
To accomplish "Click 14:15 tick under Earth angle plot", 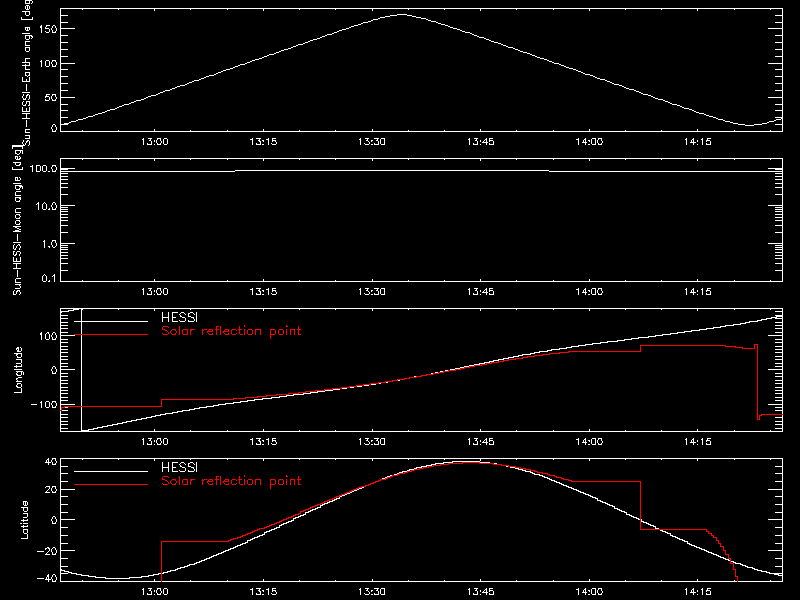I will [697, 142].
